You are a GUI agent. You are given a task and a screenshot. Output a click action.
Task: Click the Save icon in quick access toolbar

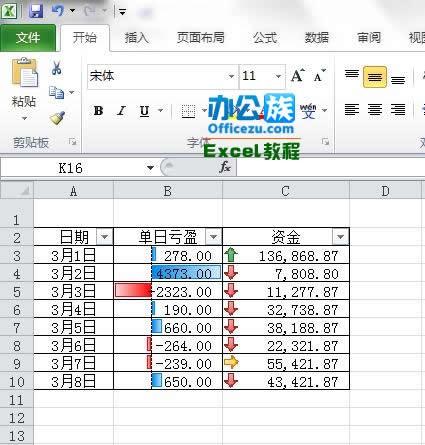[x=36, y=11]
